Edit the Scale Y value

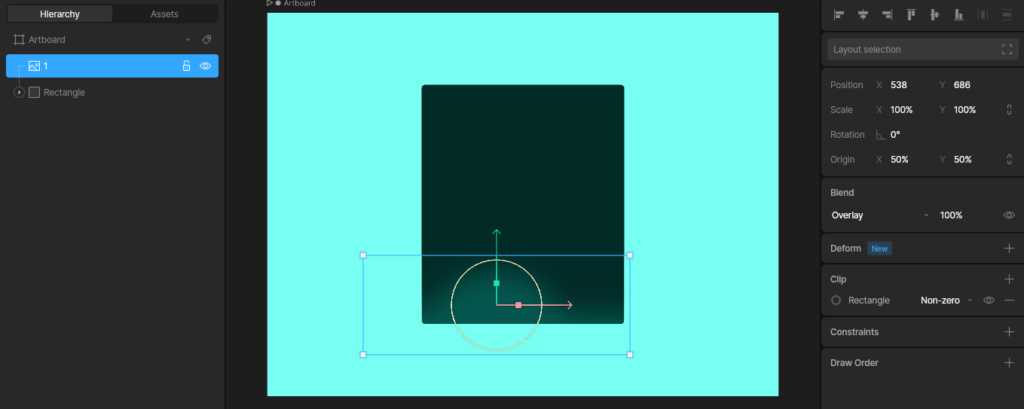pos(965,110)
